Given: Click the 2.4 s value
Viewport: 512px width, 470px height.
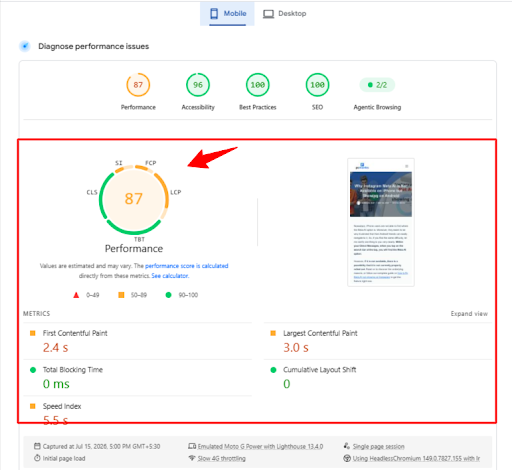Looking at the screenshot, I should pos(55,348).
